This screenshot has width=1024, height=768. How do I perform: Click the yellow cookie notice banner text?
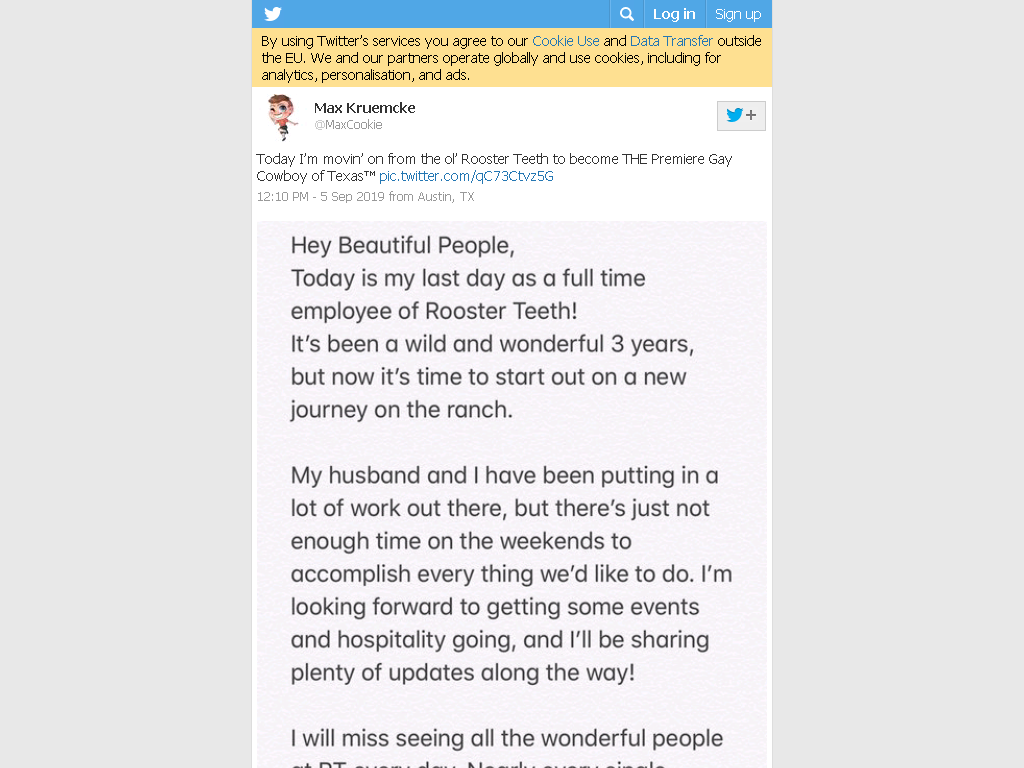pos(511,57)
